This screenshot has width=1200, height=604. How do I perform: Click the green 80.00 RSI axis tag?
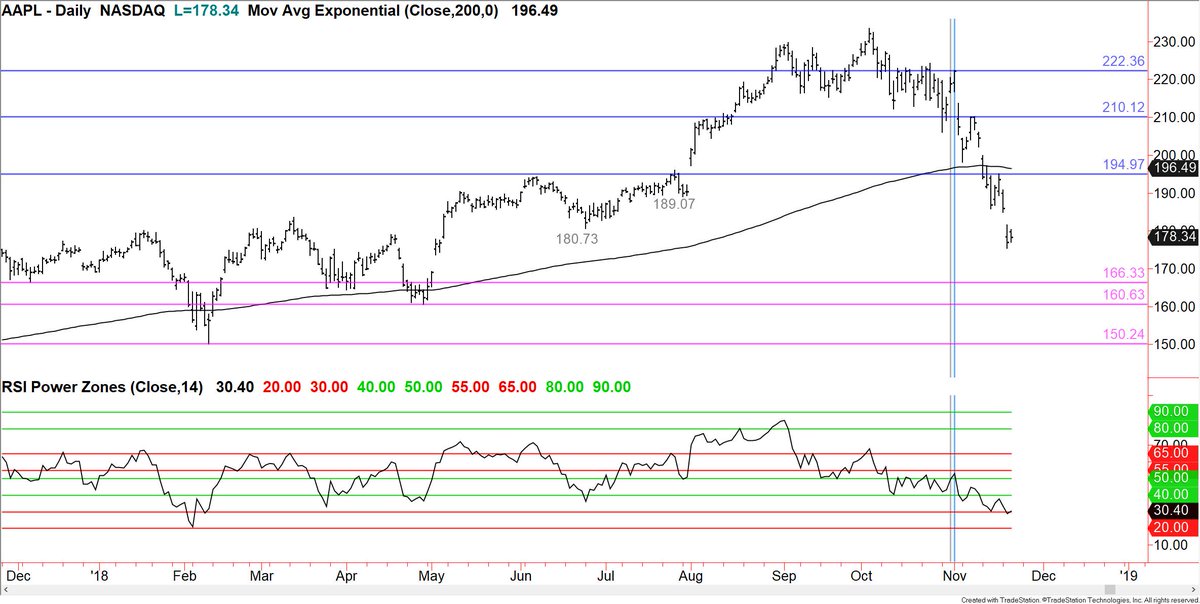pos(1171,427)
